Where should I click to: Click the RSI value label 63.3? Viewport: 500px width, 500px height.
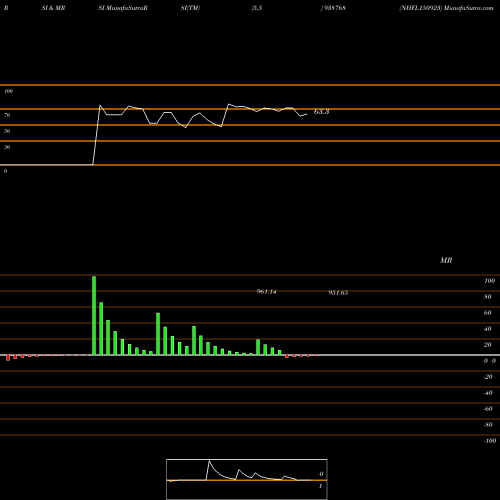(x=321, y=112)
